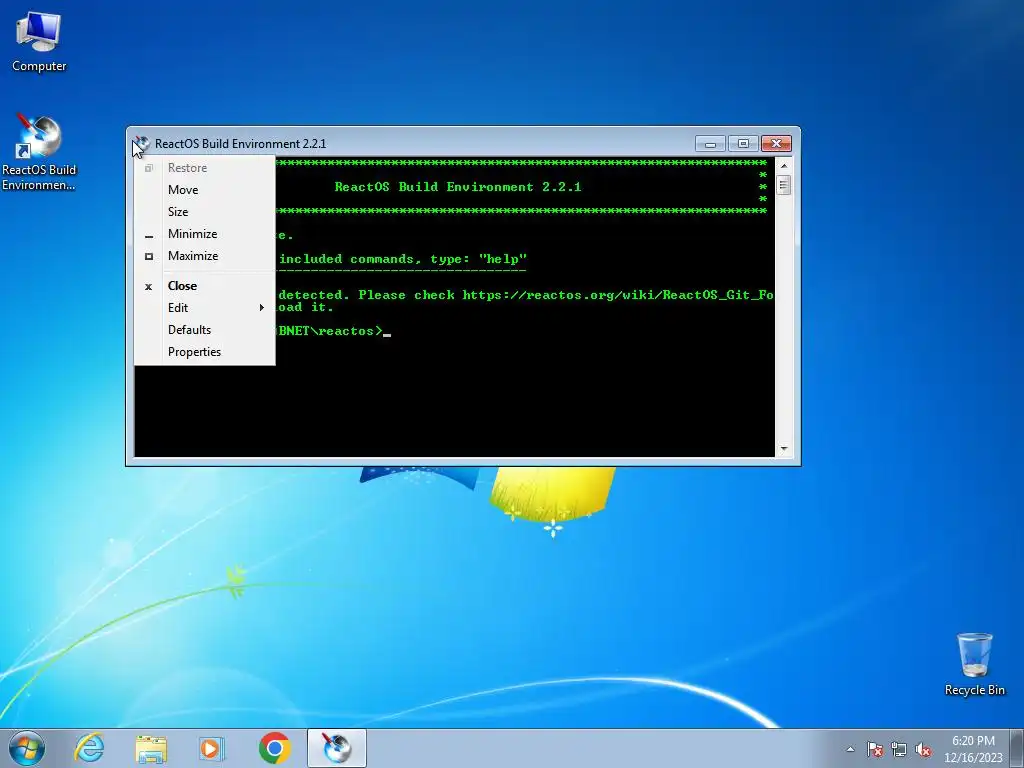Click the ReactOS Build Environment 2.2.1 window title
Image resolution: width=1024 pixels, height=768 pixels.
click(240, 144)
